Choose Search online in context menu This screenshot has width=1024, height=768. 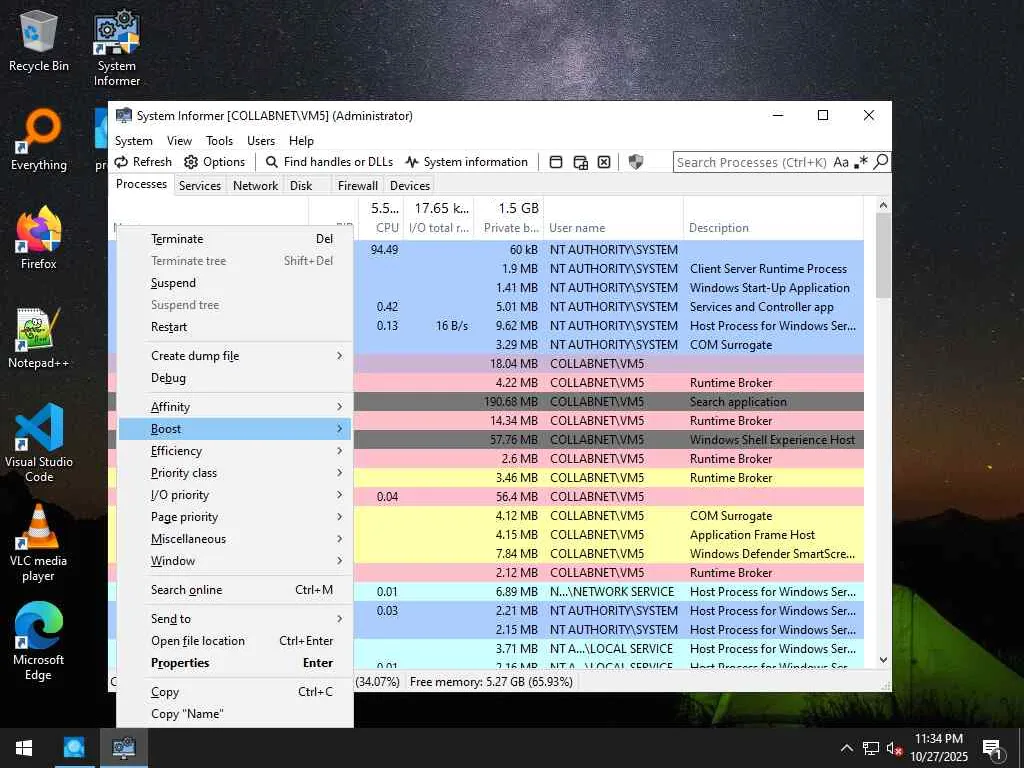[235, 590]
